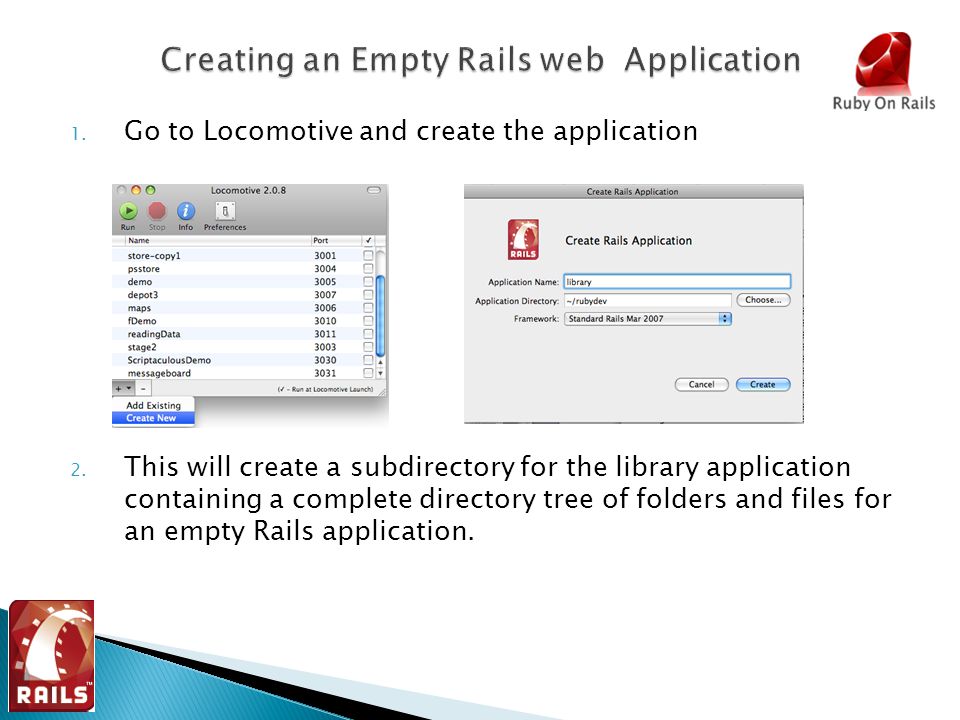Open Locomotive Preferences icon

pyautogui.click(x=225, y=211)
